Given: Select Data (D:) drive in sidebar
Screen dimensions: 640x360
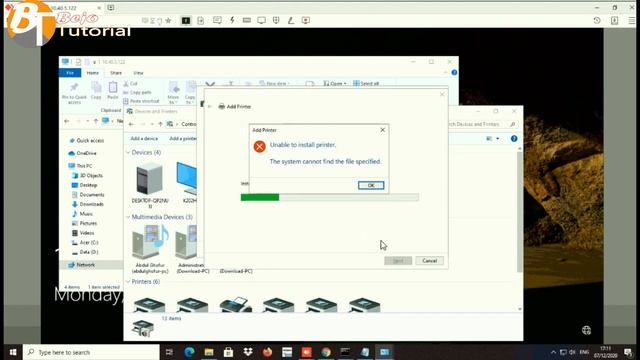Looking at the screenshot, I should pos(85,252).
